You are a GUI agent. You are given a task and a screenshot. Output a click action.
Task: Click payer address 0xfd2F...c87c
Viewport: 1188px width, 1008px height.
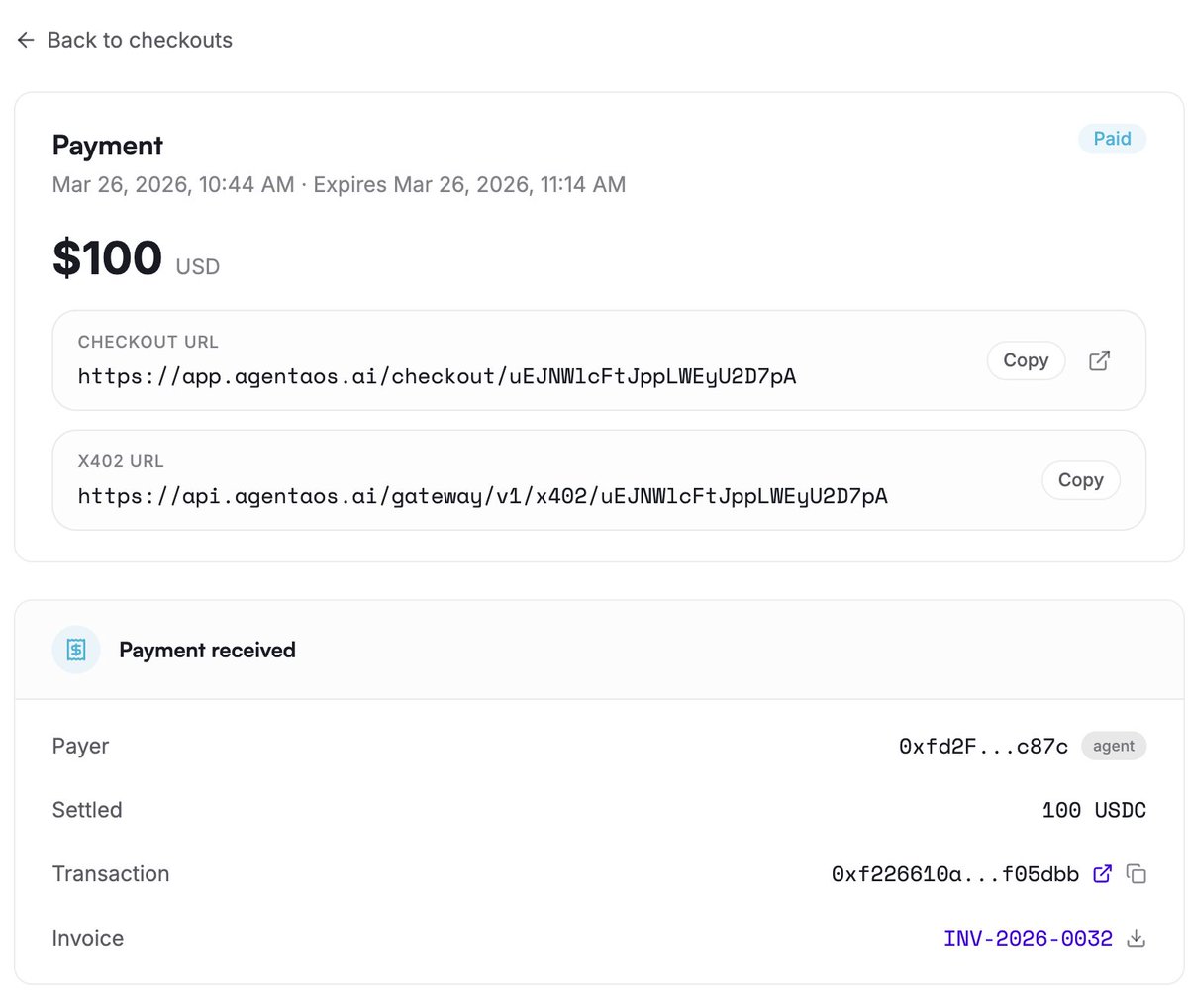(983, 747)
